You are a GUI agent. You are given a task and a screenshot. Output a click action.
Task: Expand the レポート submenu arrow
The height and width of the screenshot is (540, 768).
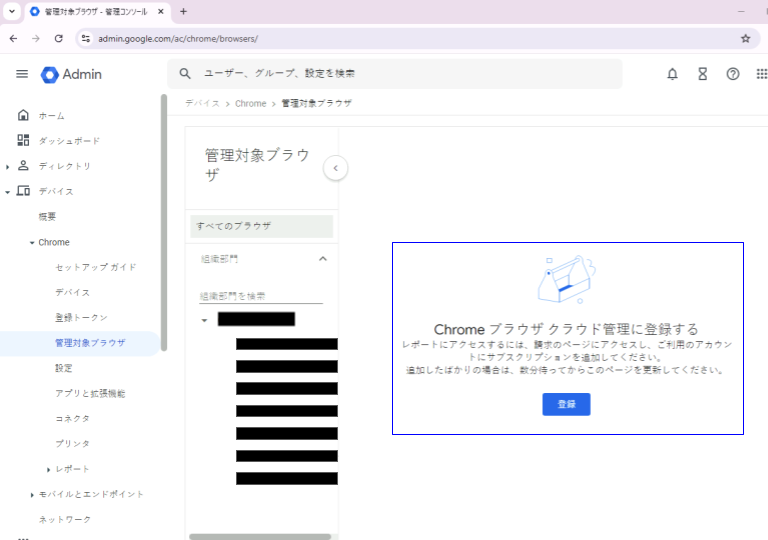click(48, 470)
